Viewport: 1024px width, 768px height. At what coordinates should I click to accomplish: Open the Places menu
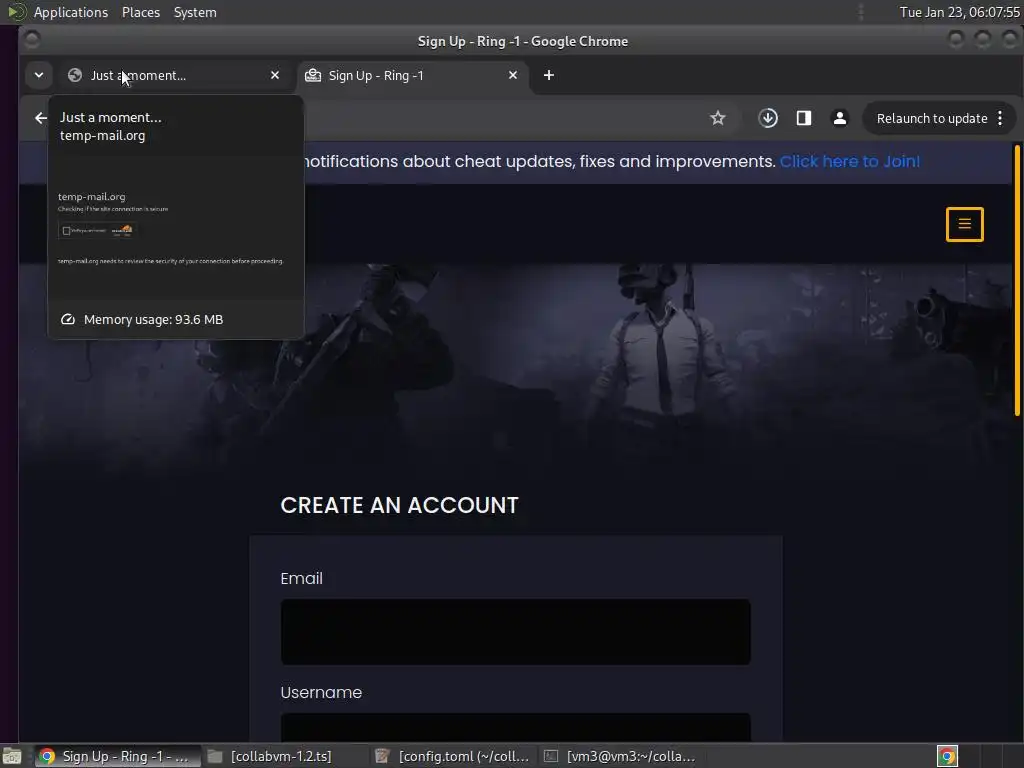(140, 12)
